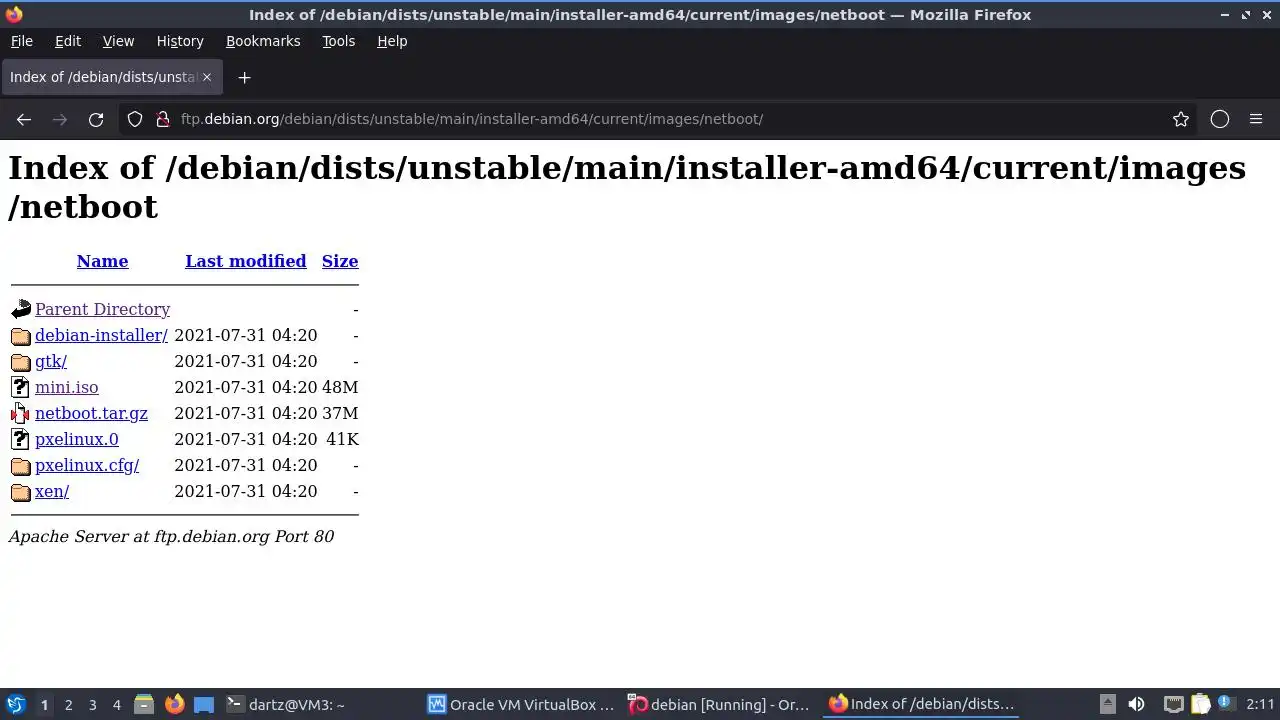Sort listing by Last modified link

click(245, 261)
